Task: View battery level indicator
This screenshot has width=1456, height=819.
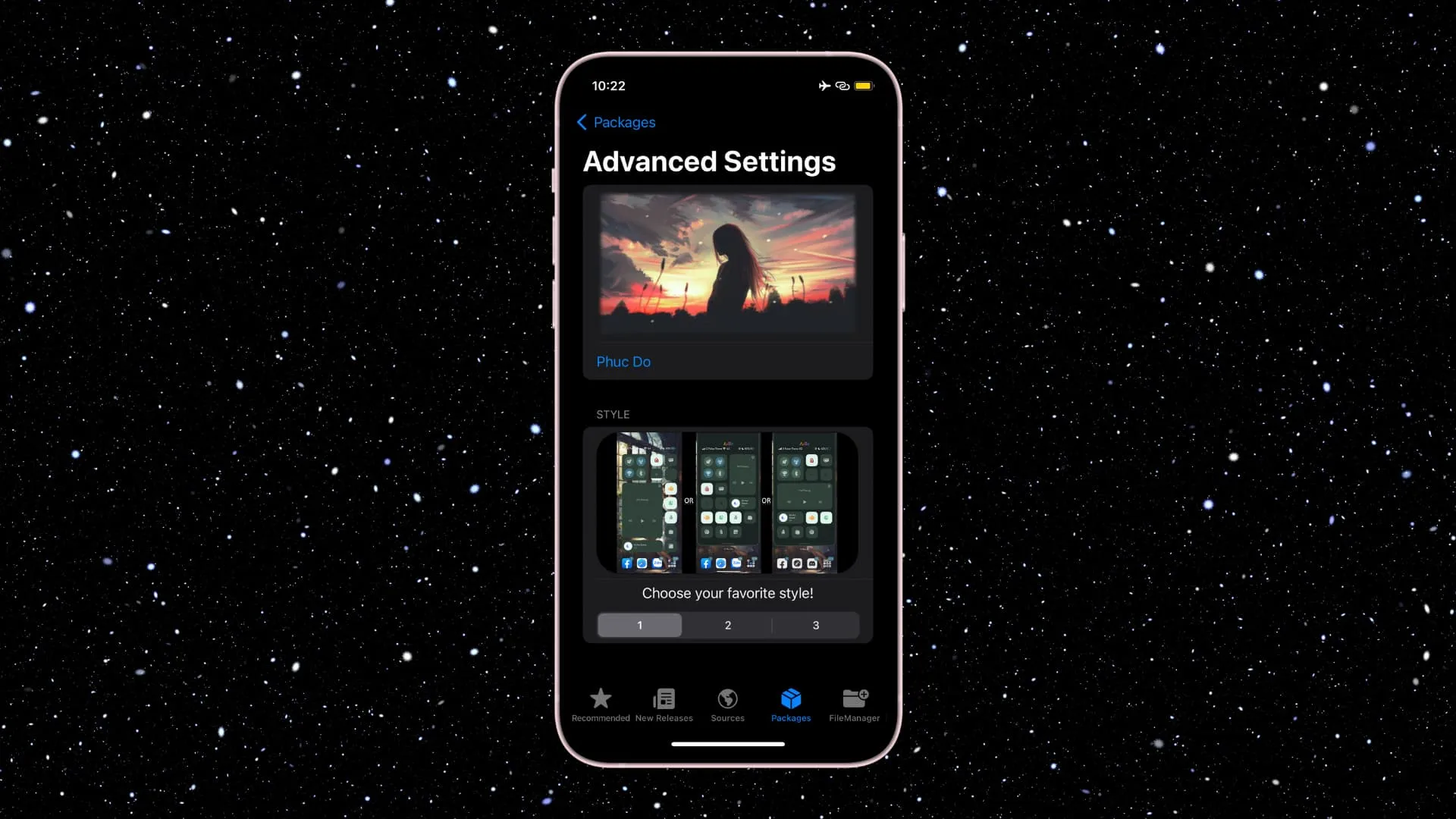Action: (x=863, y=85)
